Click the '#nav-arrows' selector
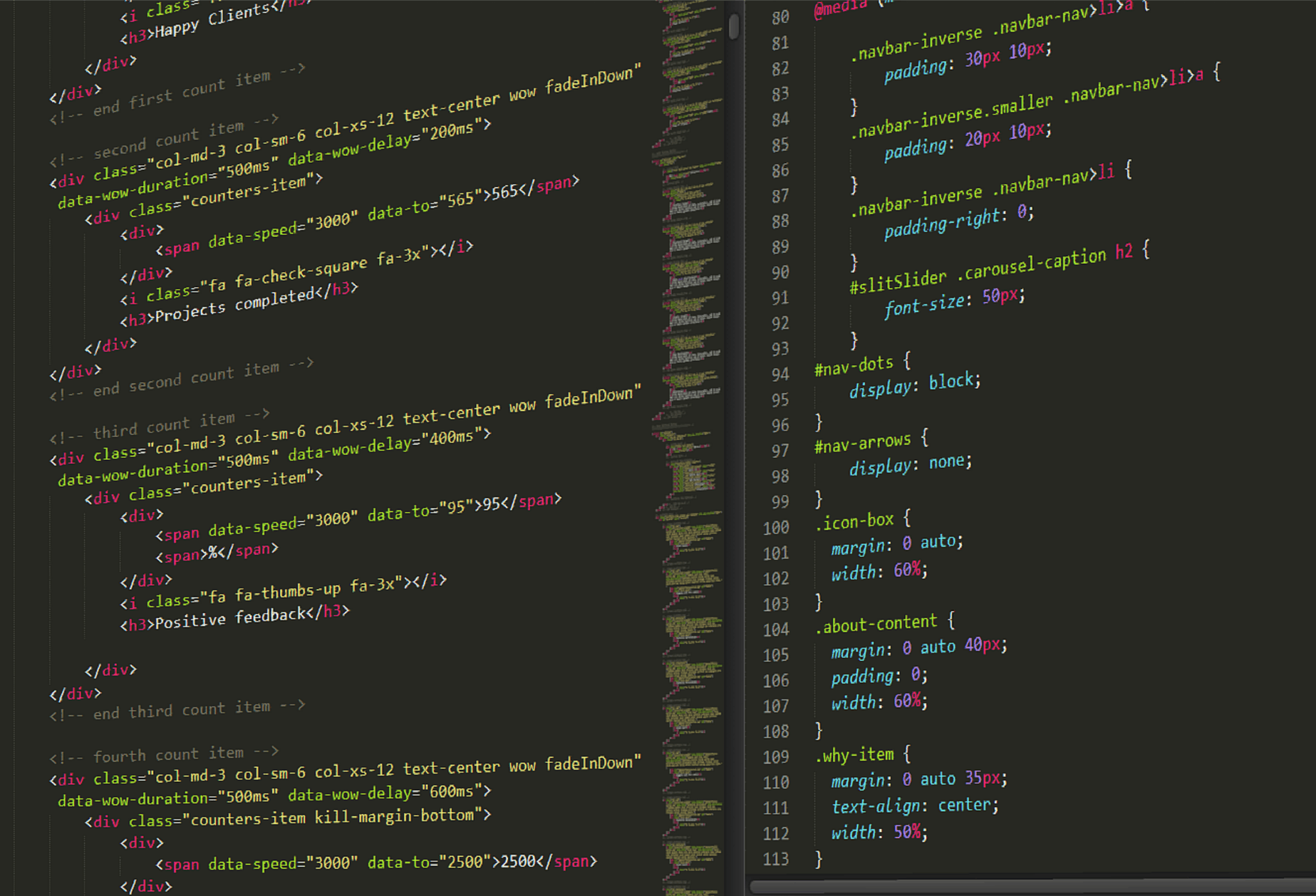The height and width of the screenshot is (896, 1316). coord(862,443)
